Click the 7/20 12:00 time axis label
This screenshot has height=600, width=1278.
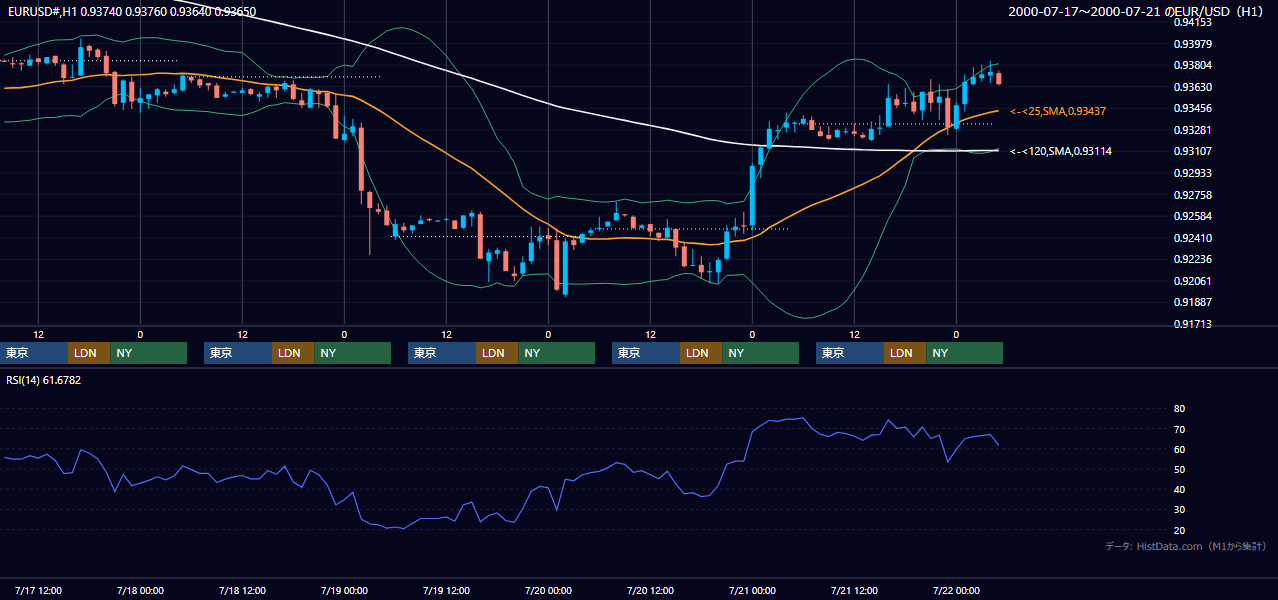[x=651, y=591]
